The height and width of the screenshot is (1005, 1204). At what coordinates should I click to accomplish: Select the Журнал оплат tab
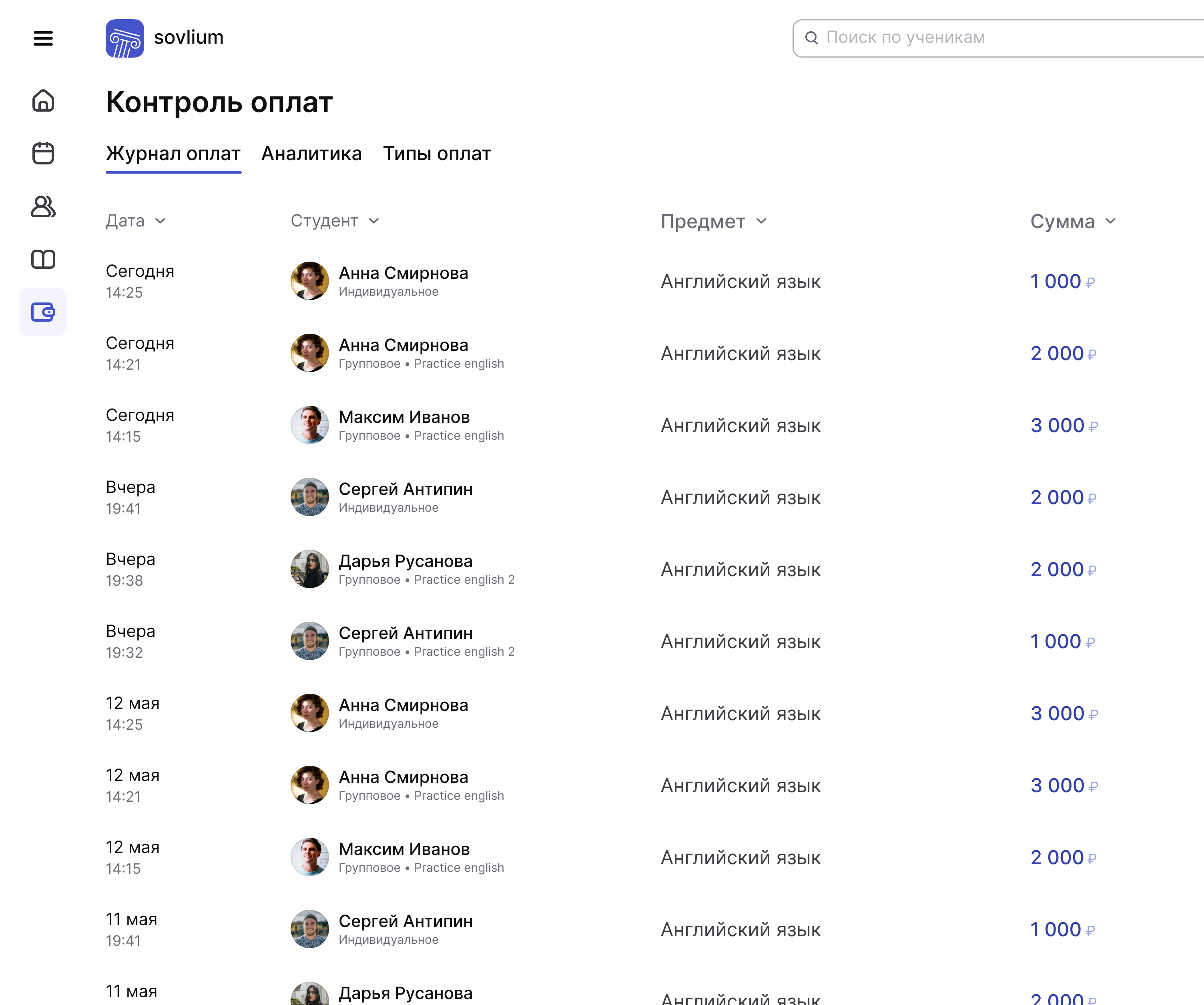click(x=173, y=154)
